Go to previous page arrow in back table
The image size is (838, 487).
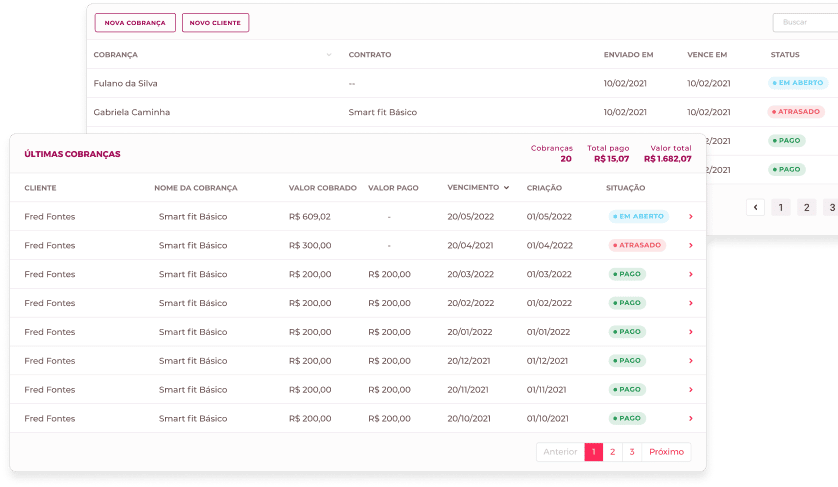755,207
